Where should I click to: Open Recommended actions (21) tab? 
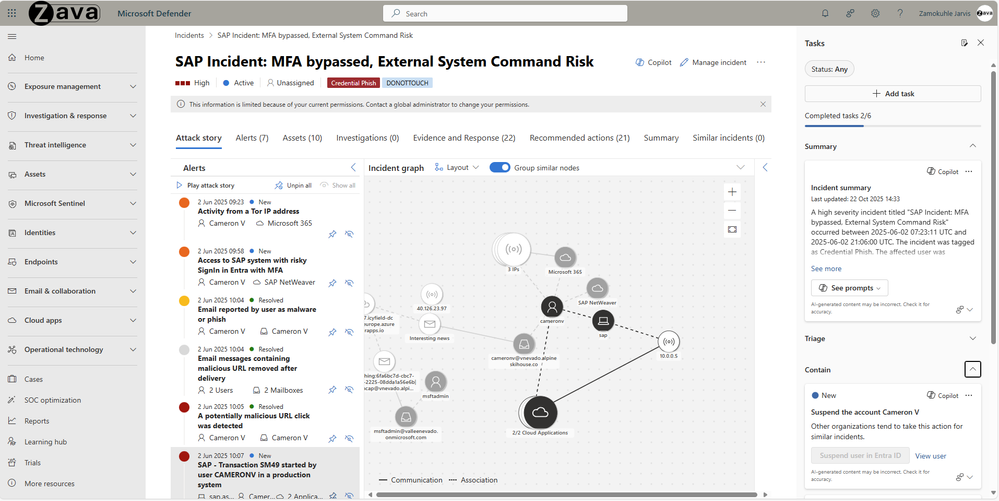[x=580, y=138]
